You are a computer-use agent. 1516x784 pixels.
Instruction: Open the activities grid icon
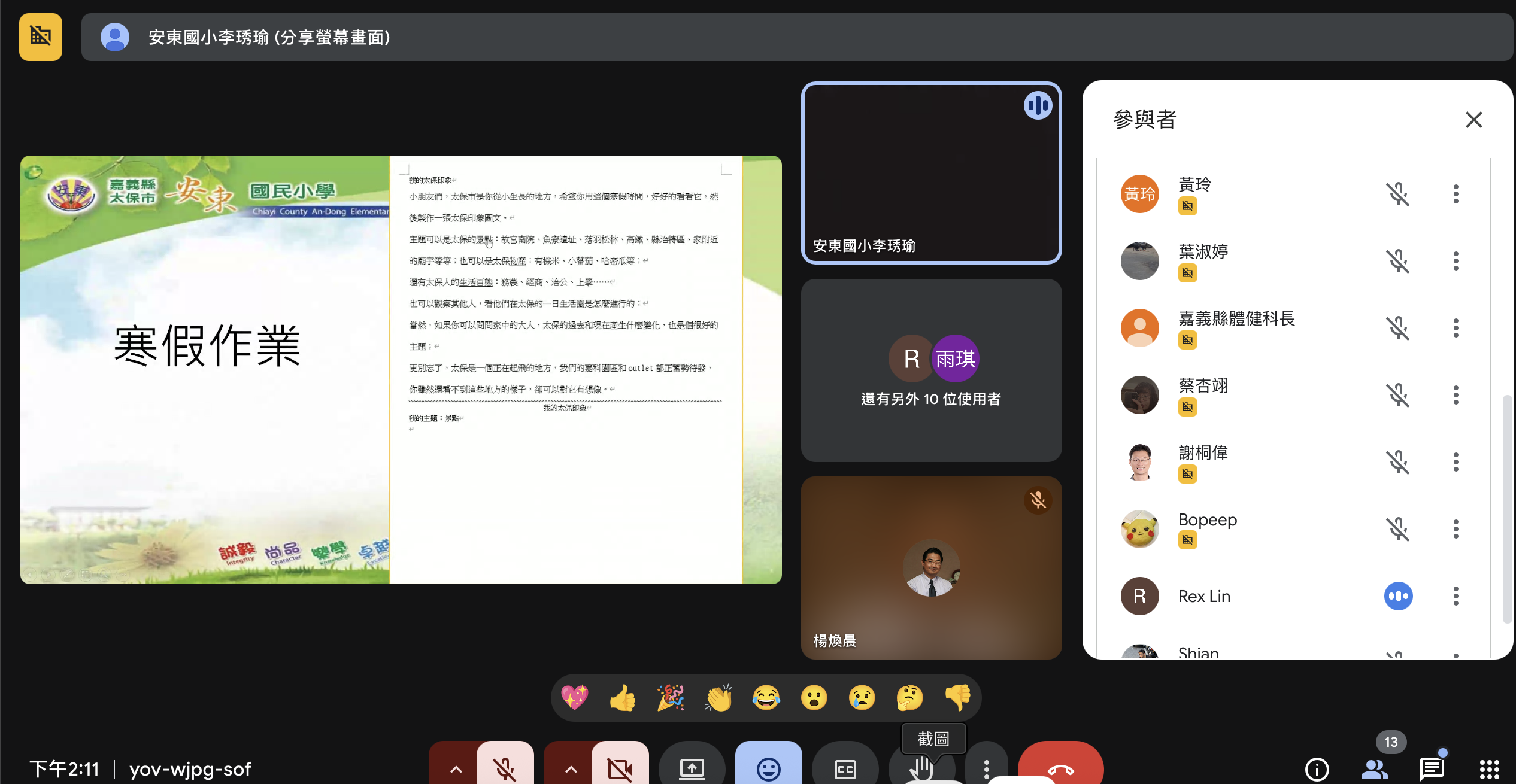pos(1489,769)
